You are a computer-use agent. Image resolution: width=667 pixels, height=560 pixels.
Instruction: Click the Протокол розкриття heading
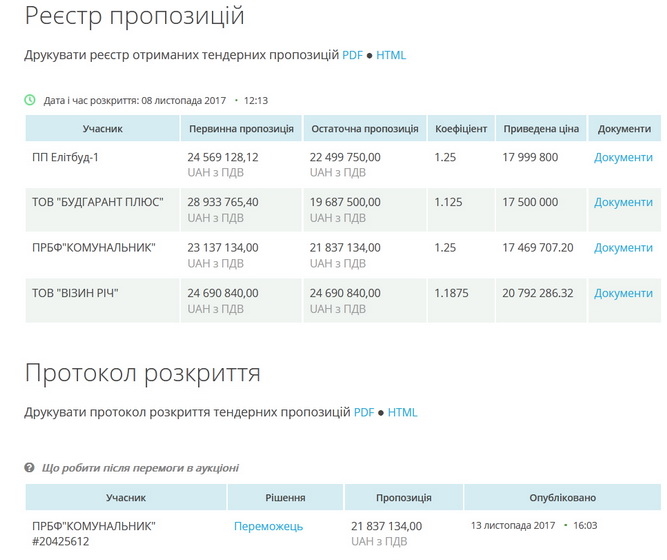(142, 374)
